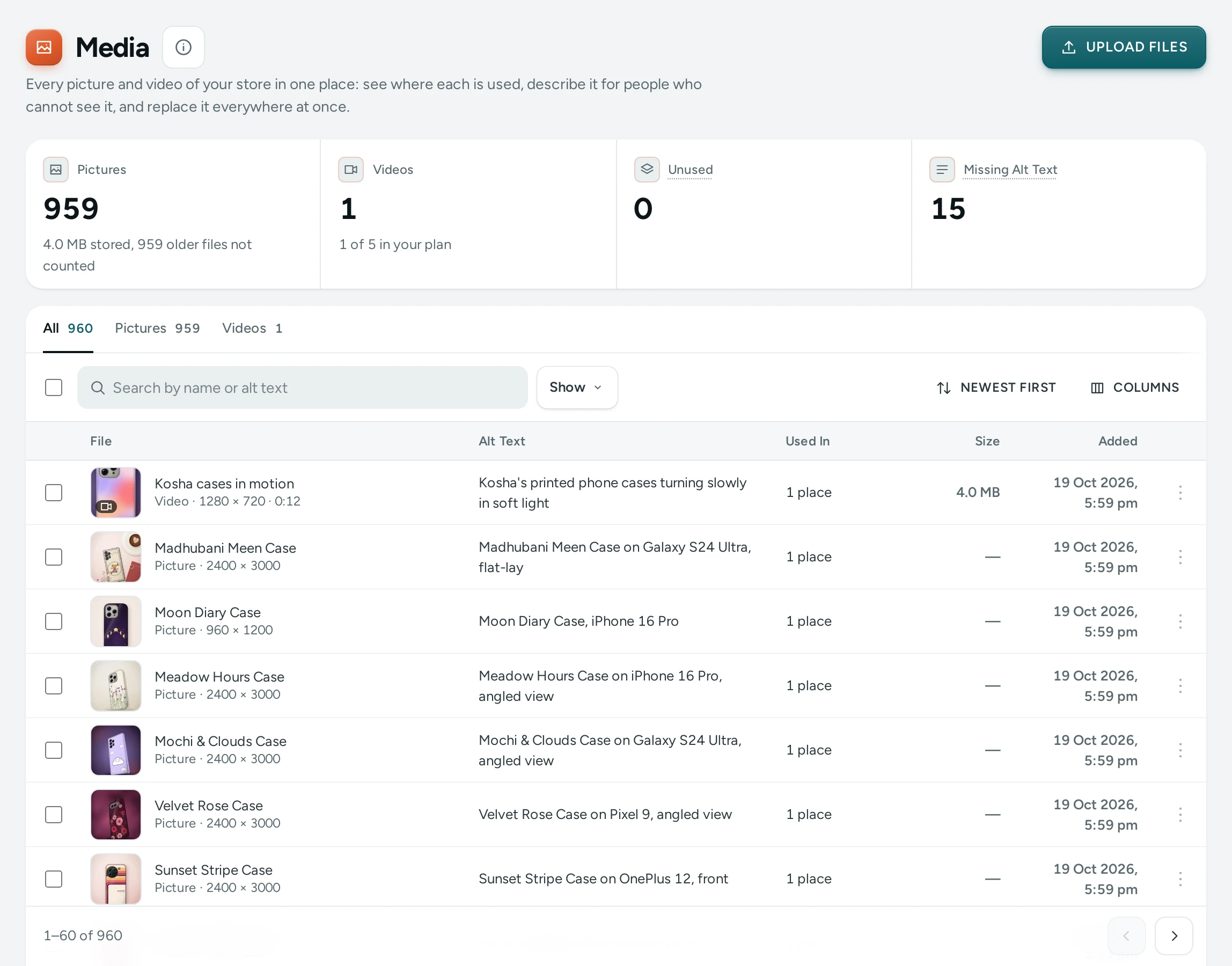Open the Unused filter link
Screen dimensions: 1232x966
(690, 170)
